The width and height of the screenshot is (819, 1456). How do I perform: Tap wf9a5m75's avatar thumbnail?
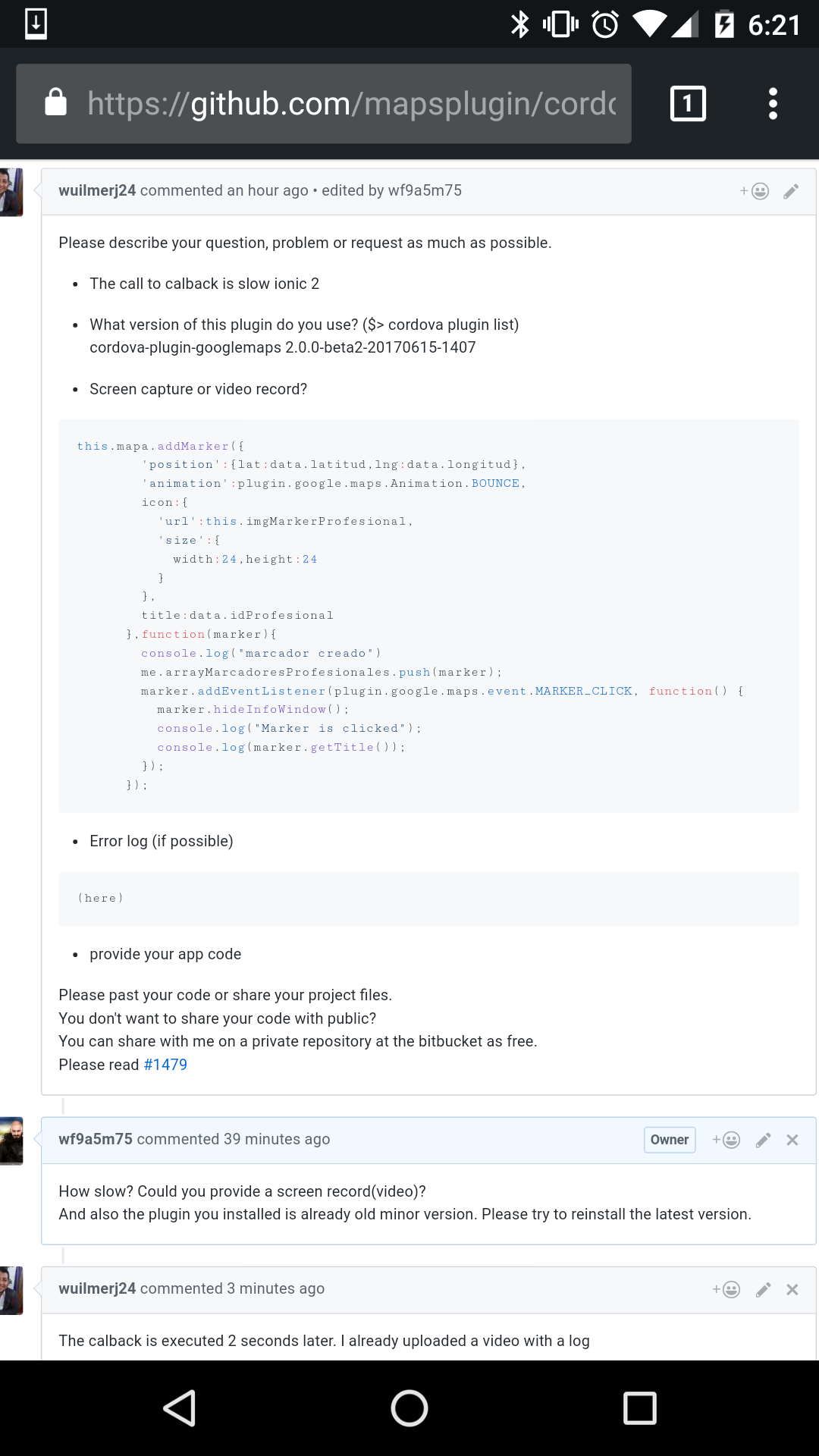[10, 1141]
